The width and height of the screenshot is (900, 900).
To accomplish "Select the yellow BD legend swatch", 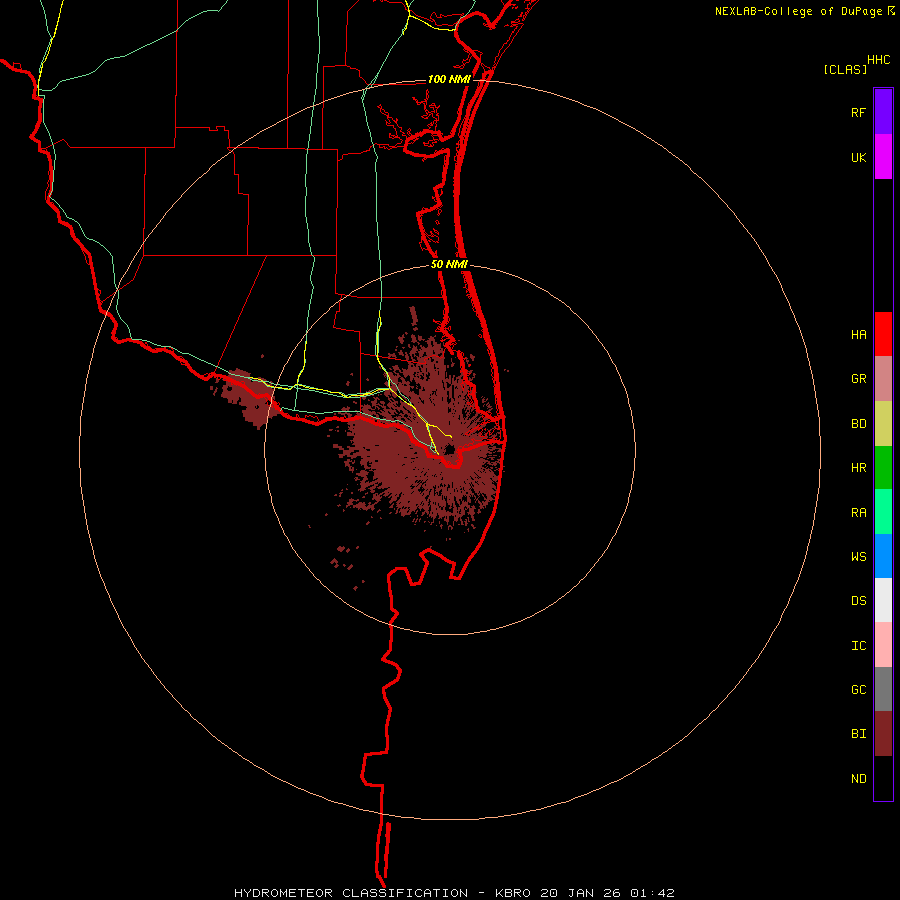I will 883,424.
